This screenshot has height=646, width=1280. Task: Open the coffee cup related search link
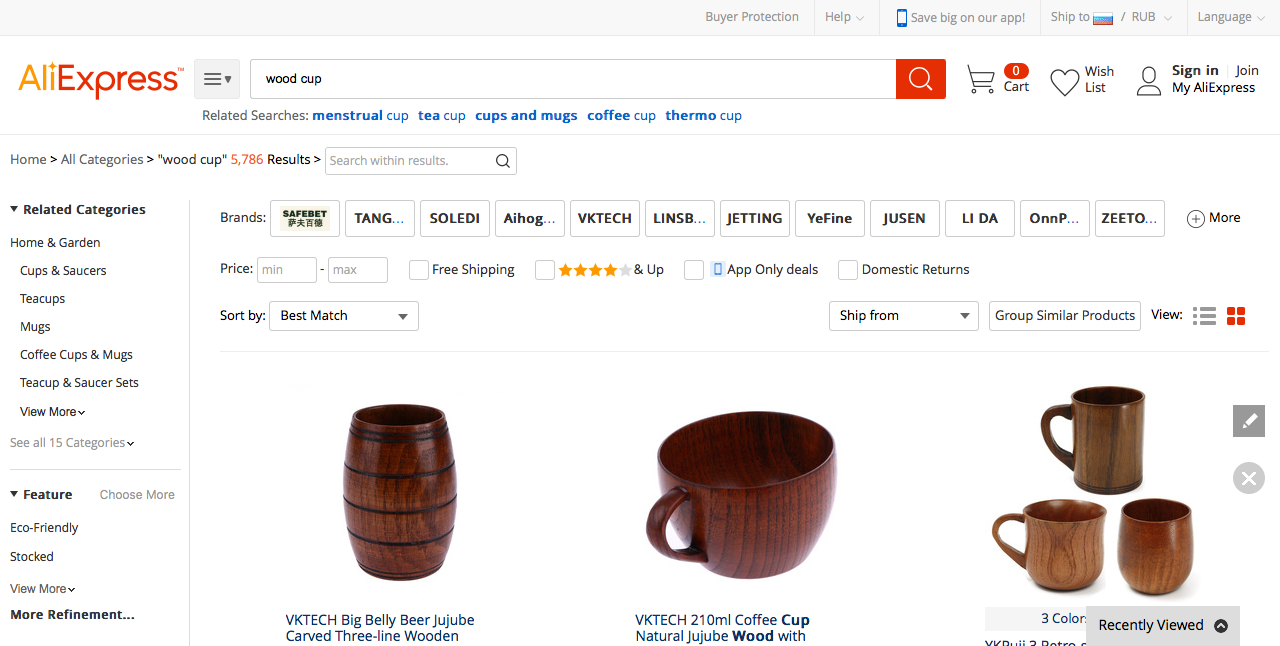[621, 116]
